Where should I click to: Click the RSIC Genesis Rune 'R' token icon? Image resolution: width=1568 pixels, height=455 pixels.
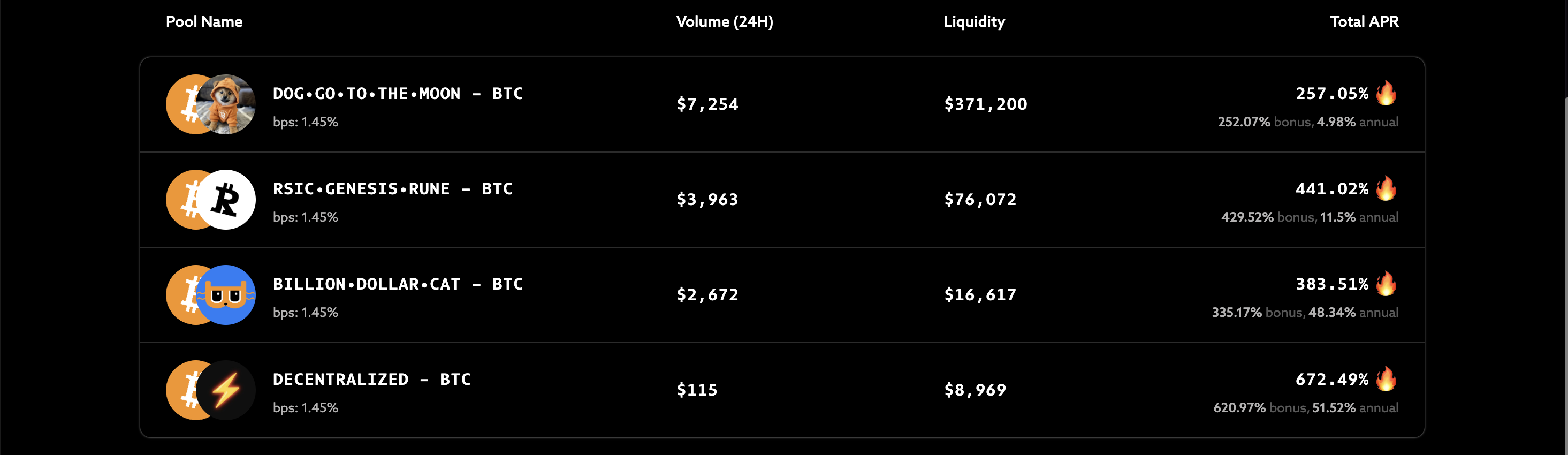click(x=226, y=200)
